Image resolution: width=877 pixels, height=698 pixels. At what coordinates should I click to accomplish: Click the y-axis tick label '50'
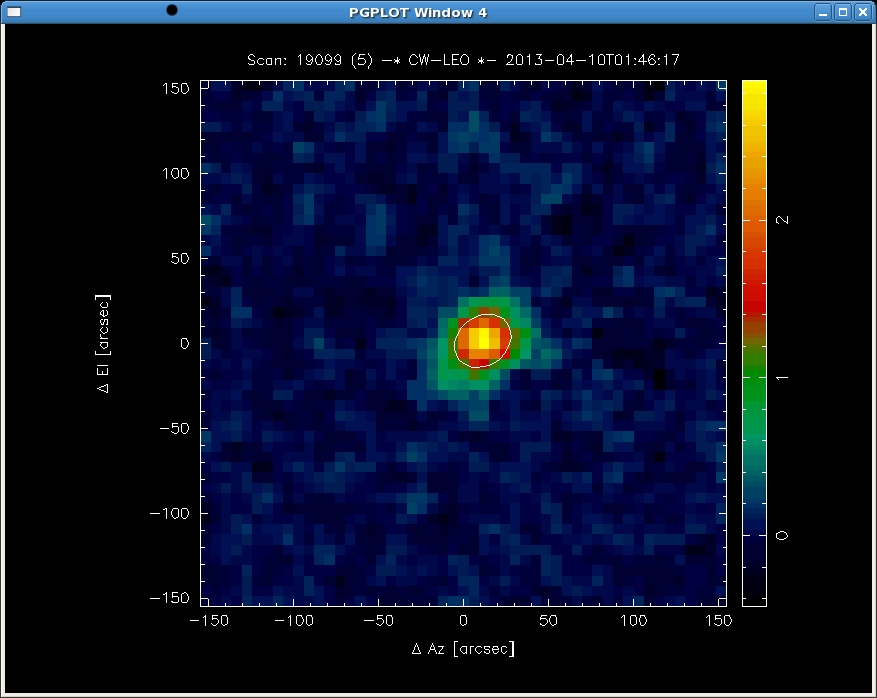(x=180, y=258)
